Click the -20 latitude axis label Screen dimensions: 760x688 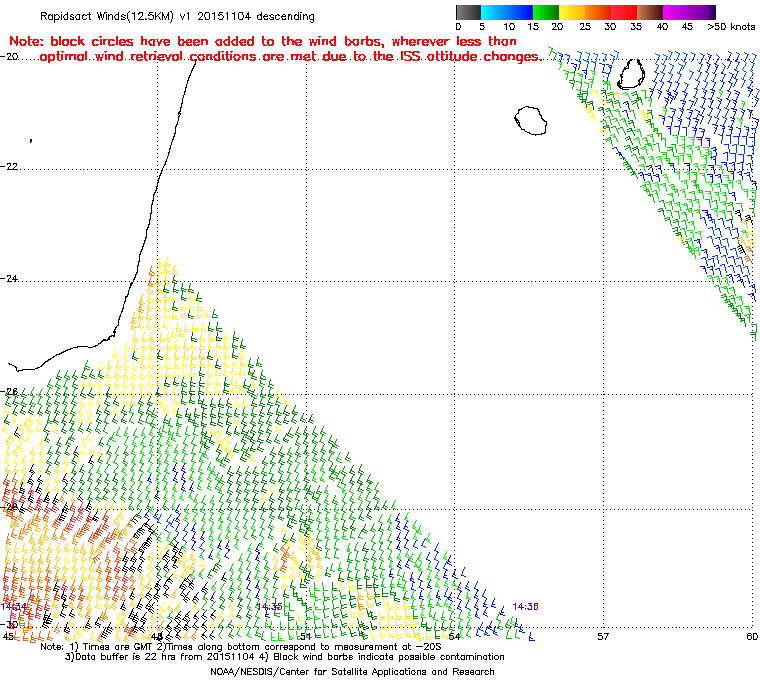(9, 56)
